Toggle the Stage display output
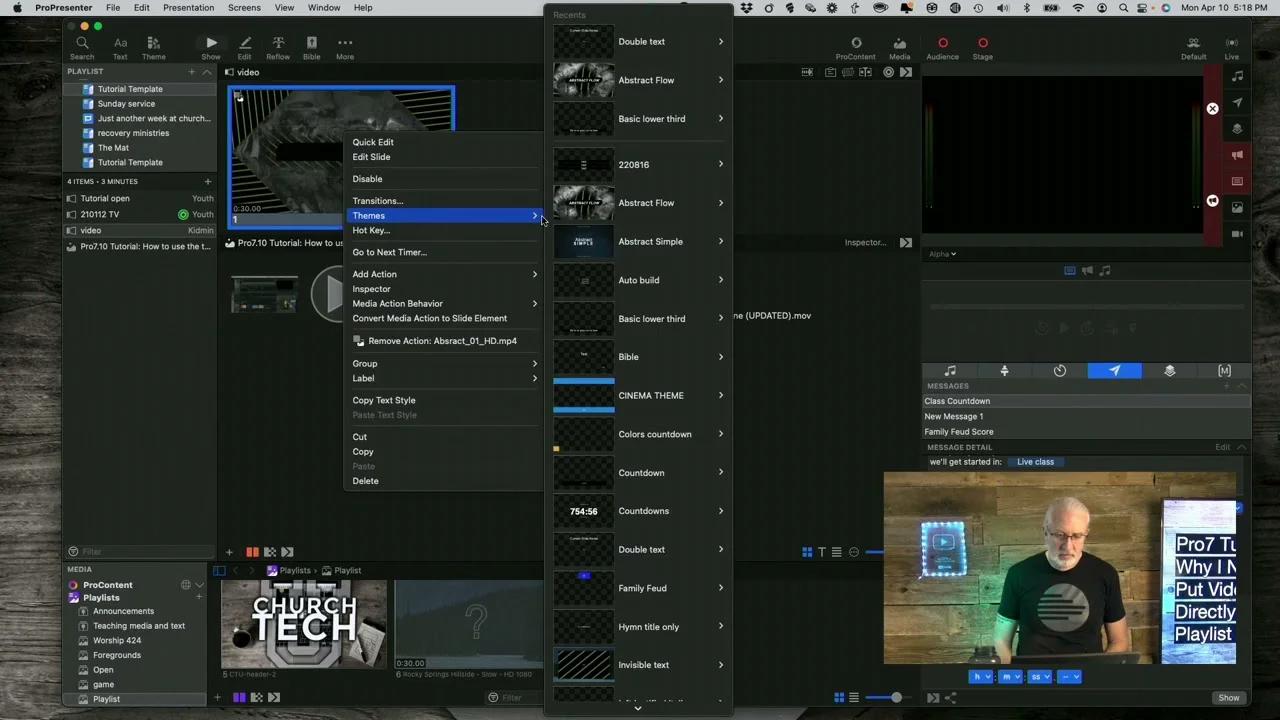Viewport: 1280px width, 720px height. [982, 44]
